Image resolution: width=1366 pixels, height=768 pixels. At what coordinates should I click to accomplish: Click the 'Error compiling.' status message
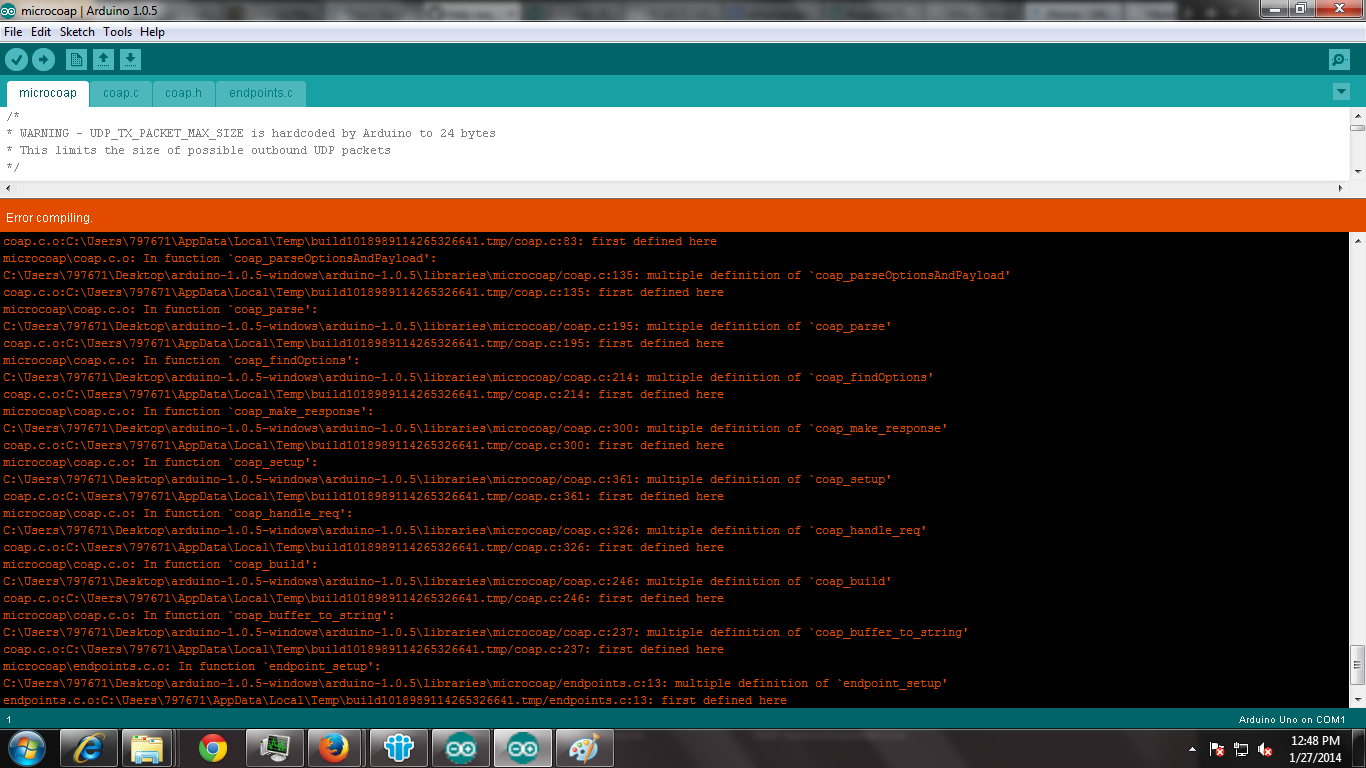(49, 217)
